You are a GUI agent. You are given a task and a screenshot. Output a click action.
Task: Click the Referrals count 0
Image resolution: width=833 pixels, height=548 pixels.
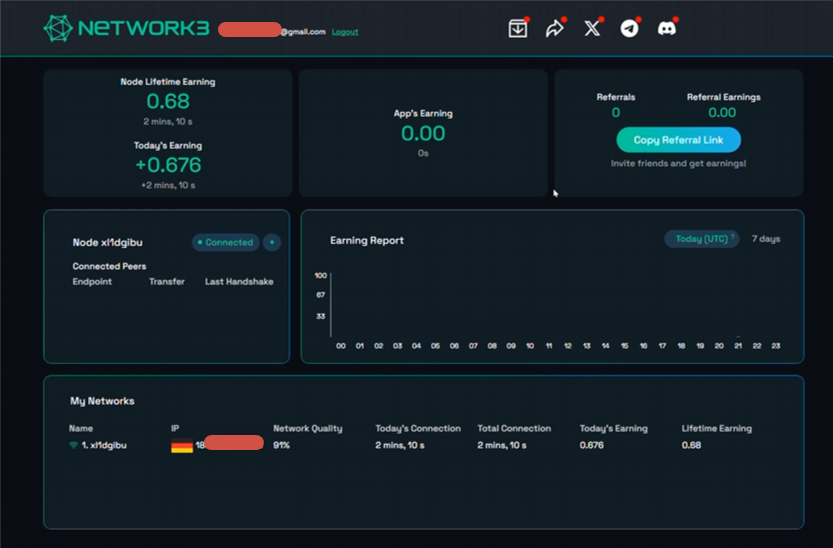pyautogui.click(x=616, y=113)
